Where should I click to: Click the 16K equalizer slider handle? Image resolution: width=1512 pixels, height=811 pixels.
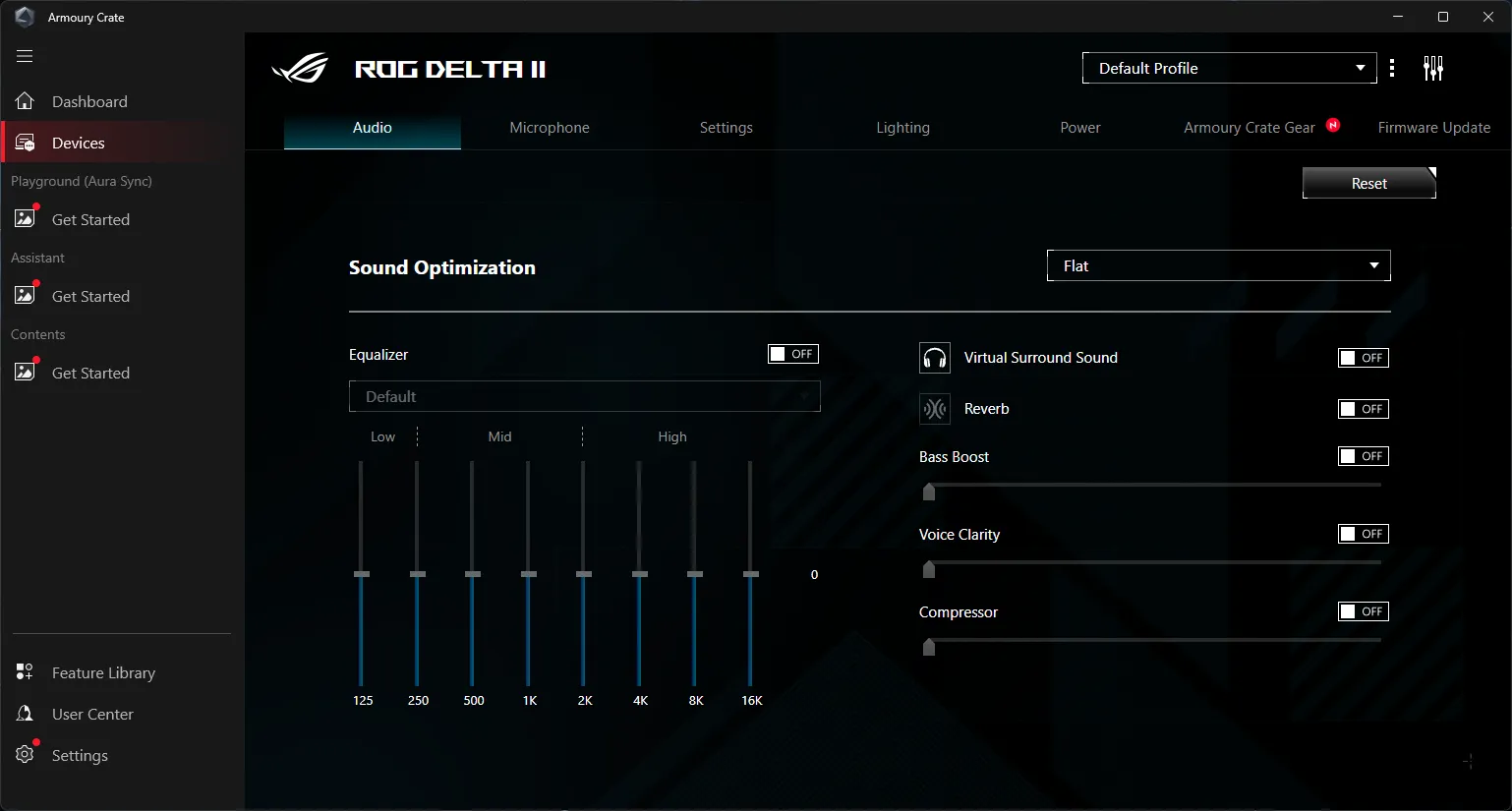751,574
